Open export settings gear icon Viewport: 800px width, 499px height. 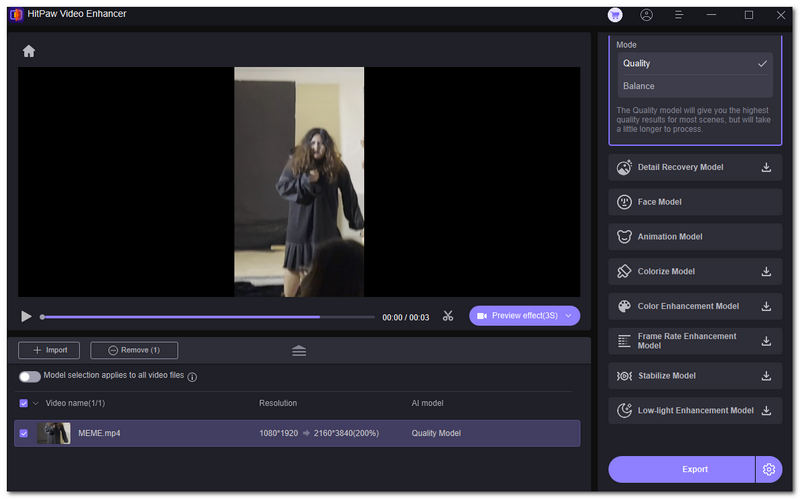pos(769,469)
